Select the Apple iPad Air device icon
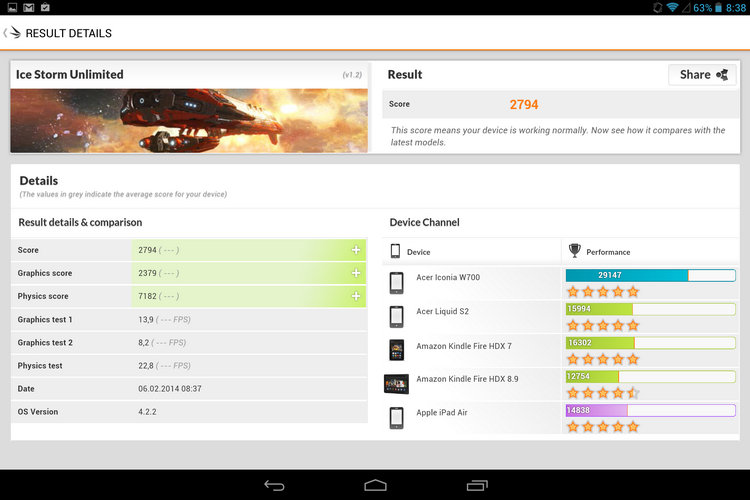The height and width of the screenshot is (500, 750). [x=397, y=418]
